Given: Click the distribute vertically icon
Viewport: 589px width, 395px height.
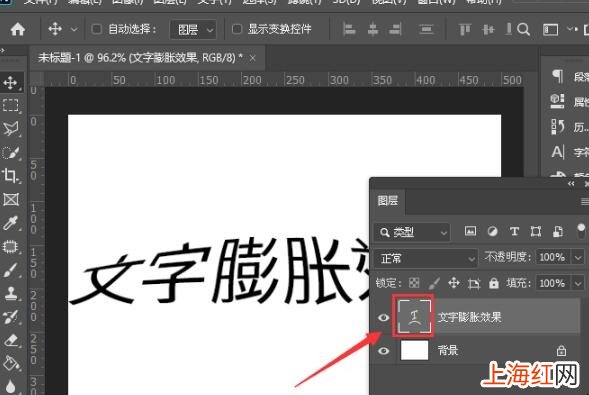Looking at the screenshot, I should [426, 29].
